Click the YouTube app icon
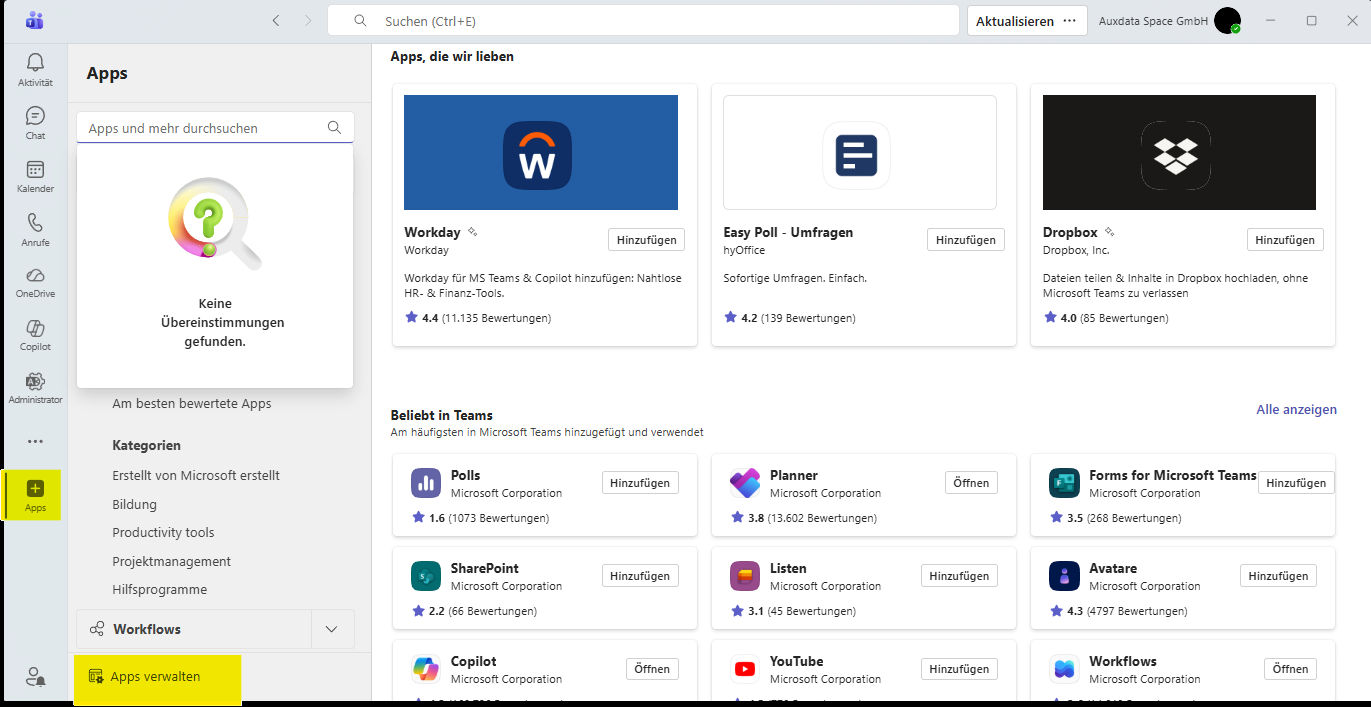This screenshot has width=1371, height=707. point(745,669)
